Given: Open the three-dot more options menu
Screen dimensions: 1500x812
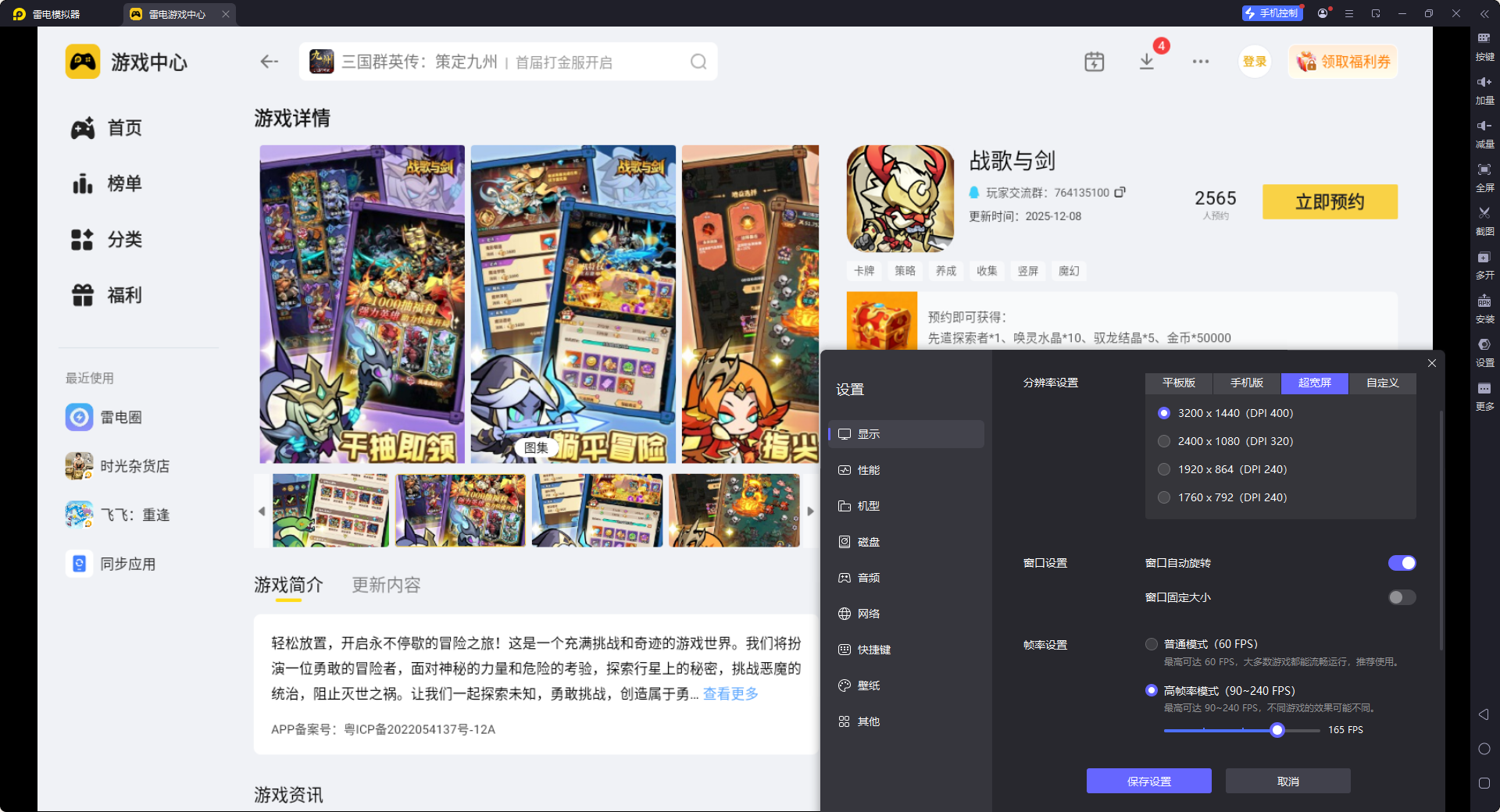Looking at the screenshot, I should coord(1201,62).
